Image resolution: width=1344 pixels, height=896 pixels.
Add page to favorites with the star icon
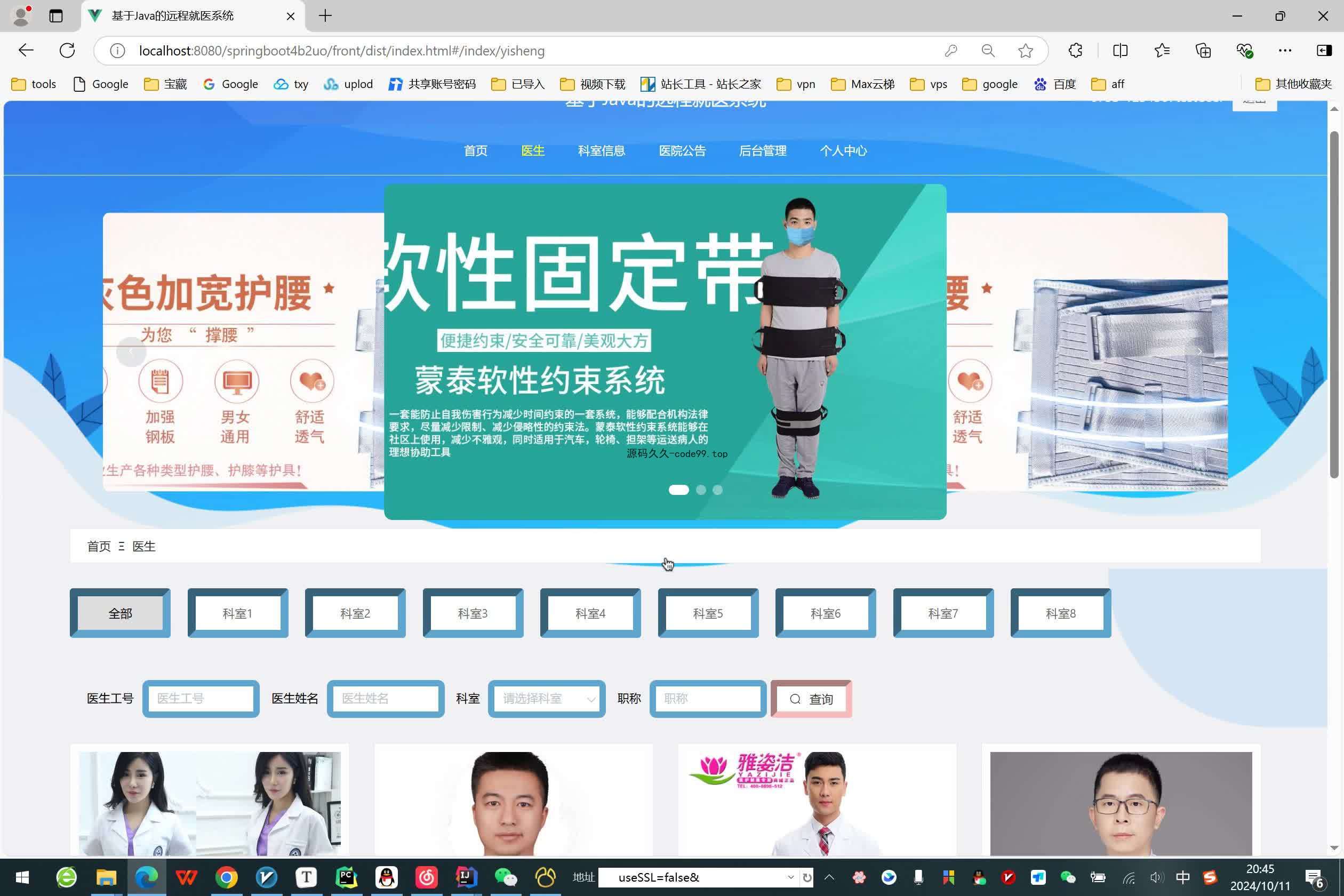[x=1026, y=51]
